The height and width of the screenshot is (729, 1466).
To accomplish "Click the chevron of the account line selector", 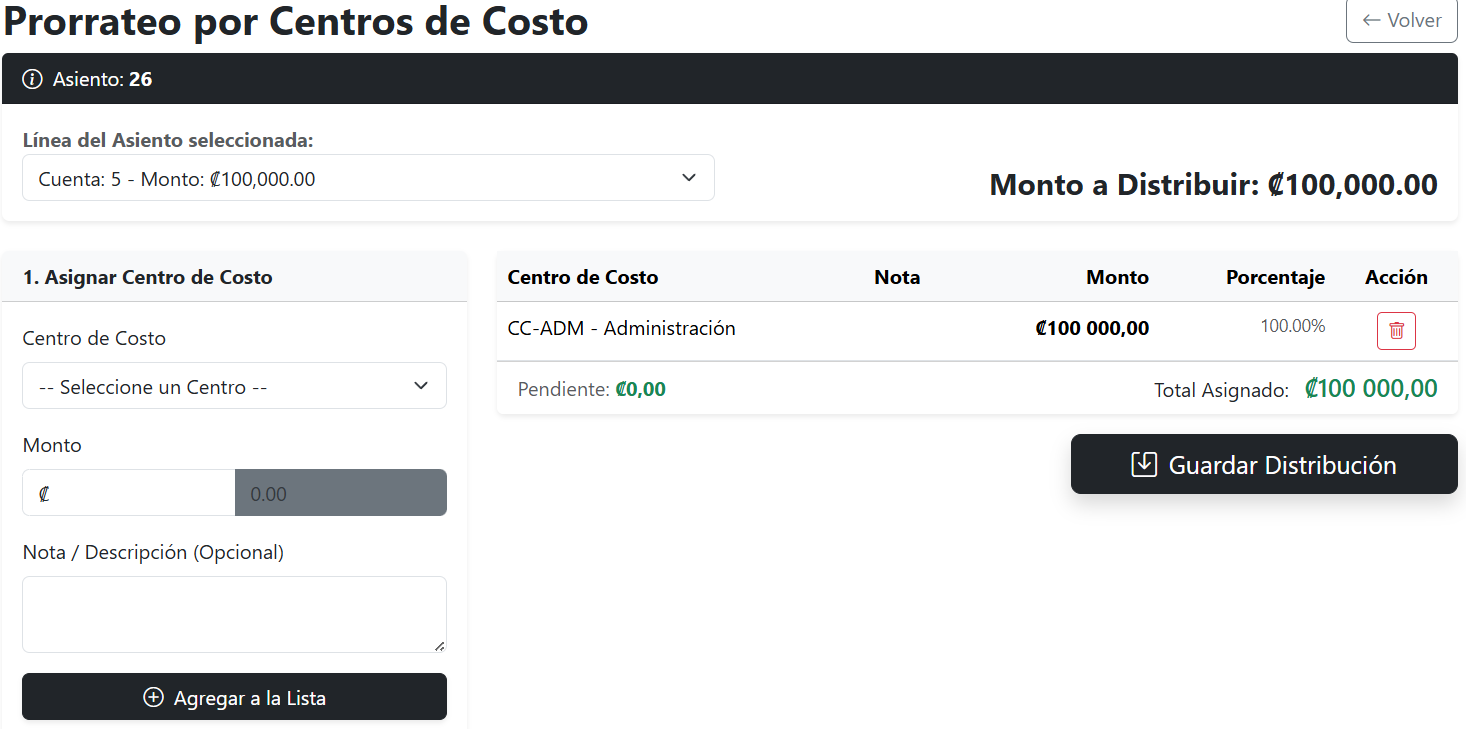I will click(x=689, y=177).
